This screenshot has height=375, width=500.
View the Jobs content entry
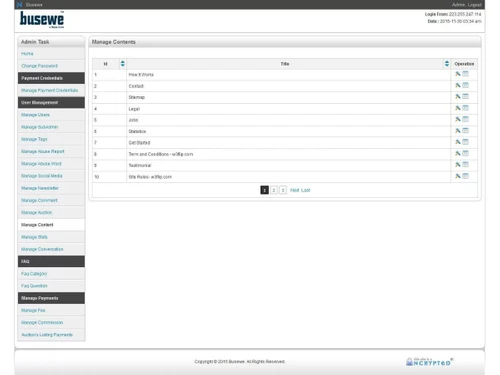point(465,119)
